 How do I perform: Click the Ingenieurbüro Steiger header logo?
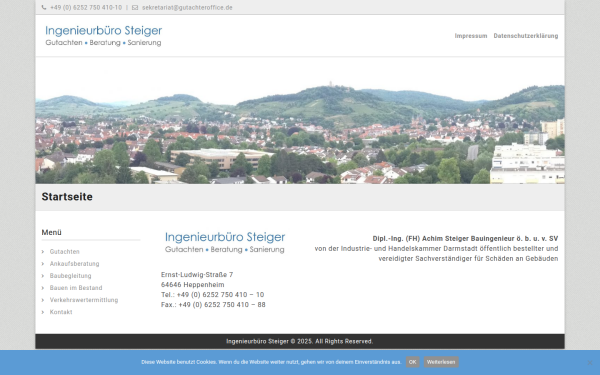[104, 36]
